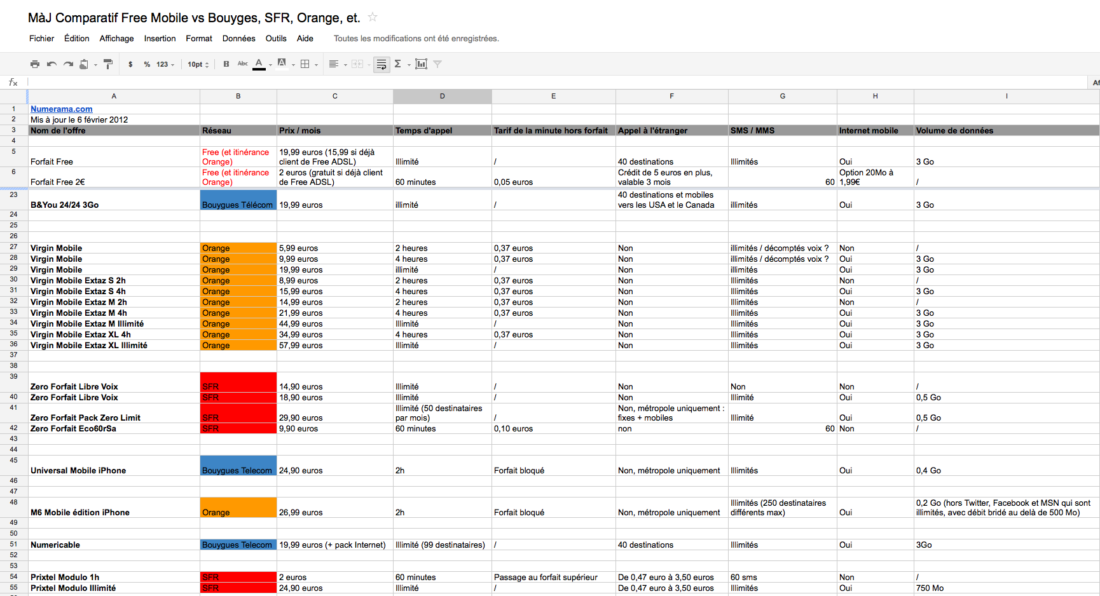Click the 'Tarif de la minute hors forfait' header cell
The width and height of the screenshot is (1100, 596).
coord(554,130)
